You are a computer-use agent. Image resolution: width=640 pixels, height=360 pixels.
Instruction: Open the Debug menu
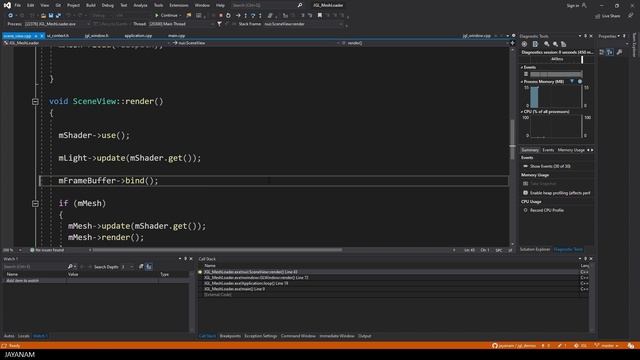click(108, 5)
